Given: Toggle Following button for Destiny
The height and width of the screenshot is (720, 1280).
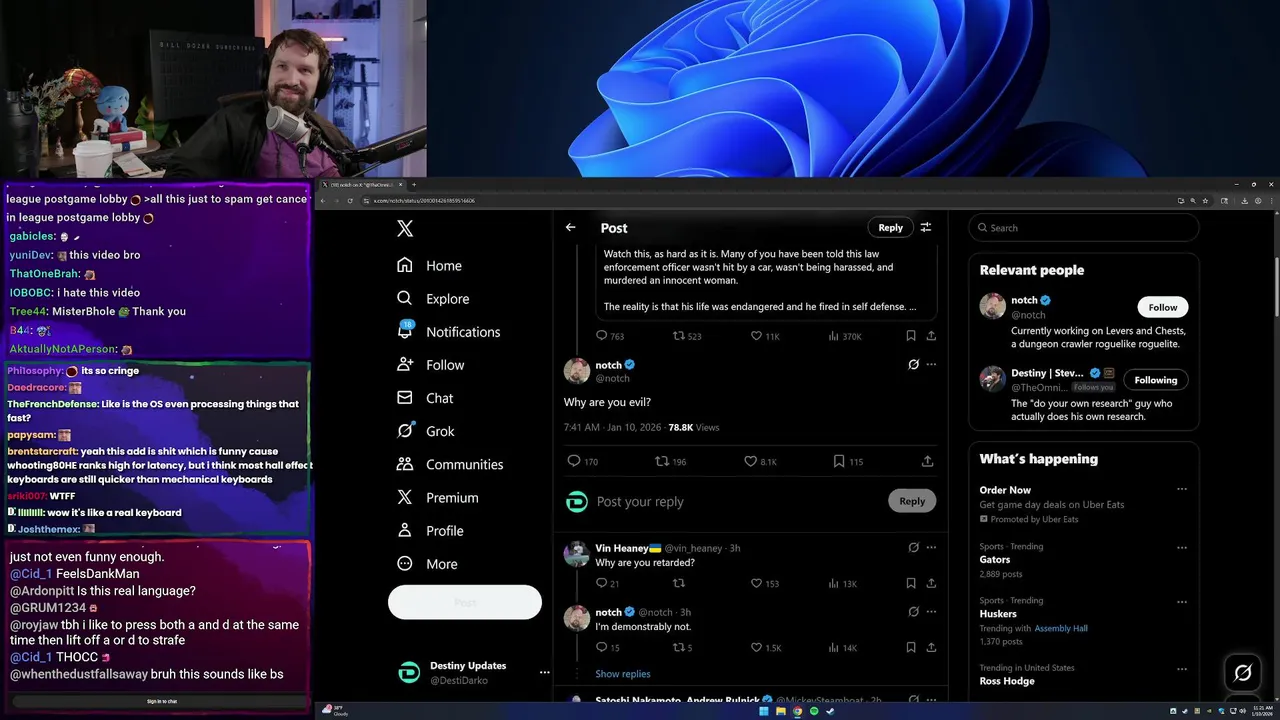Looking at the screenshot, I should point(1155,380).
